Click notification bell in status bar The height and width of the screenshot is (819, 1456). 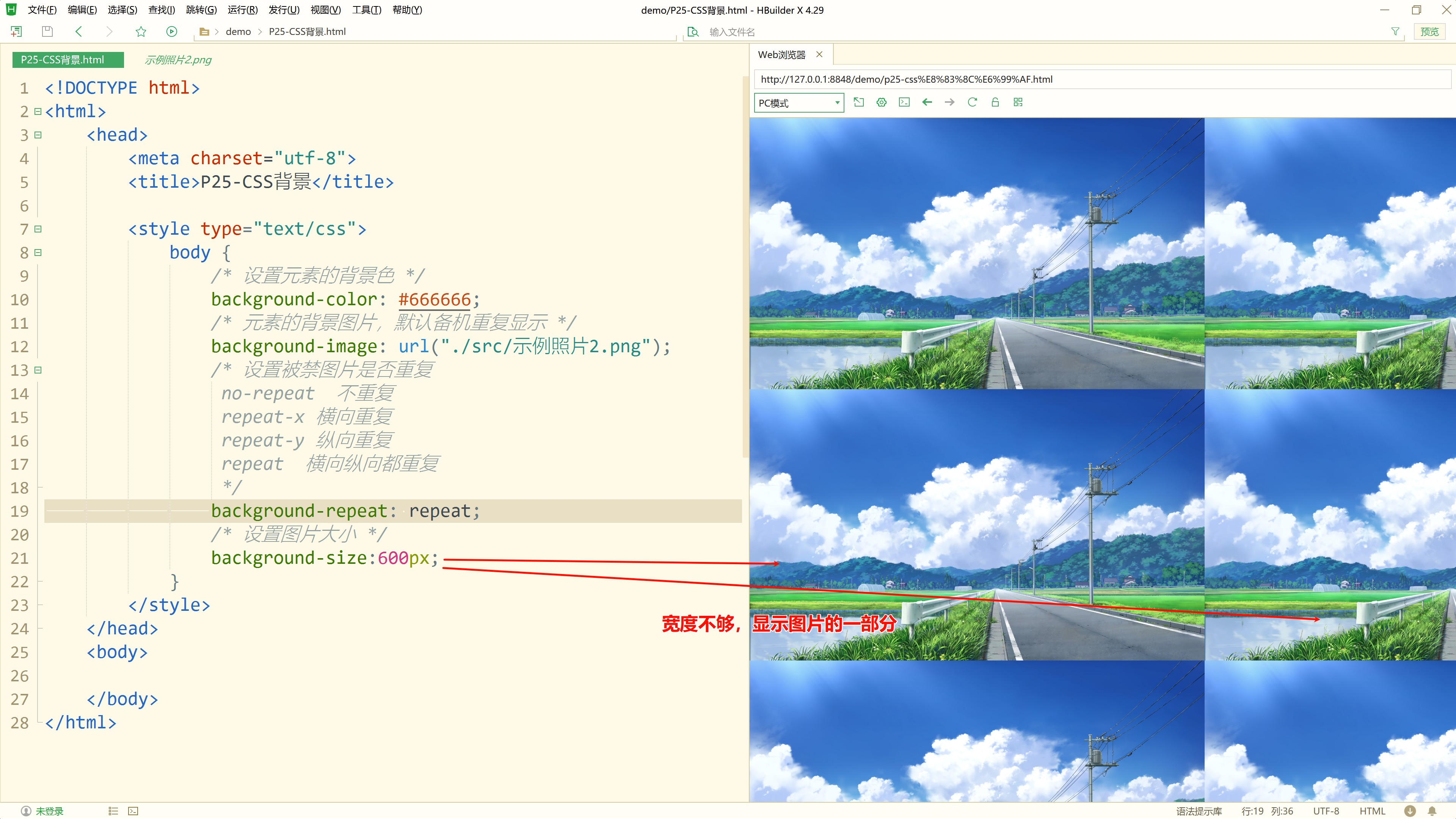1432,811
